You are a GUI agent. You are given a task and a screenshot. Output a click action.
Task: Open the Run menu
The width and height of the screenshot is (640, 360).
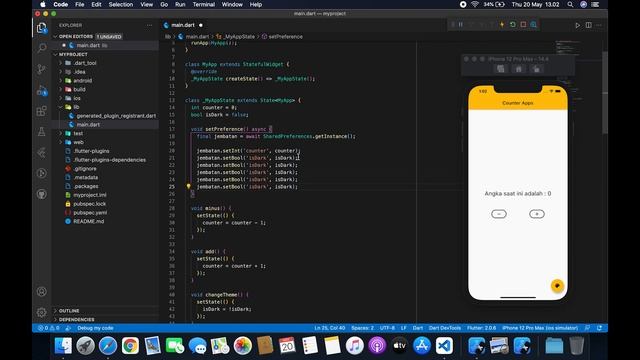pos(180,4)
